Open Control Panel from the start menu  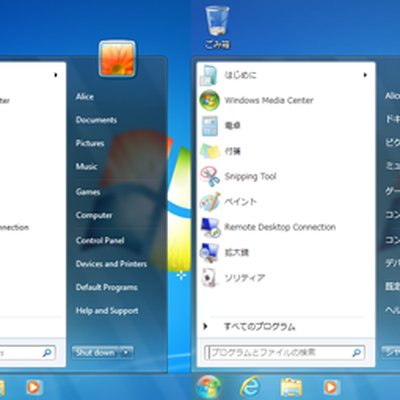[100, 240]
